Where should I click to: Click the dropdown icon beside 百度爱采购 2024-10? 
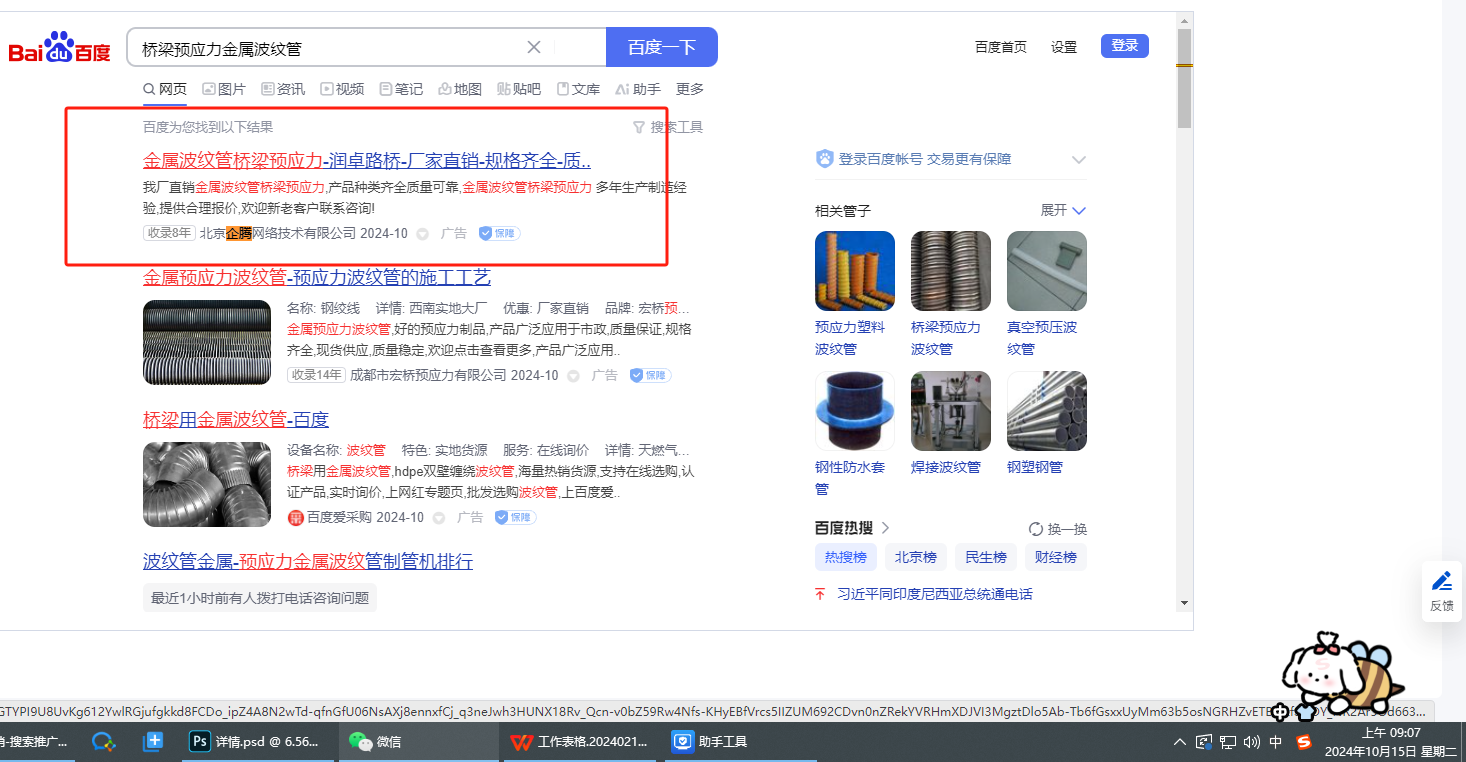[438, 518]
